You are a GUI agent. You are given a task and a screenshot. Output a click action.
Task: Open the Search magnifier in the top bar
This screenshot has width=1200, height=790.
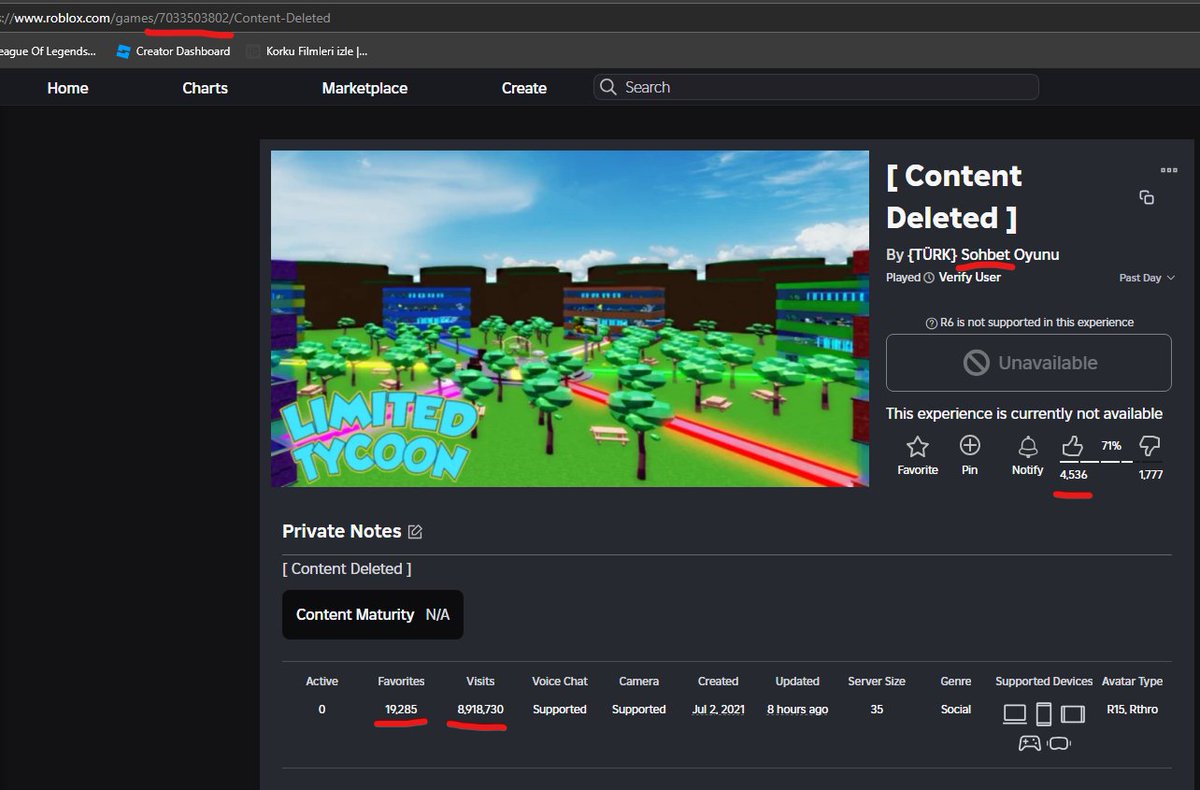pyautogui.click(x=608, y=87)
